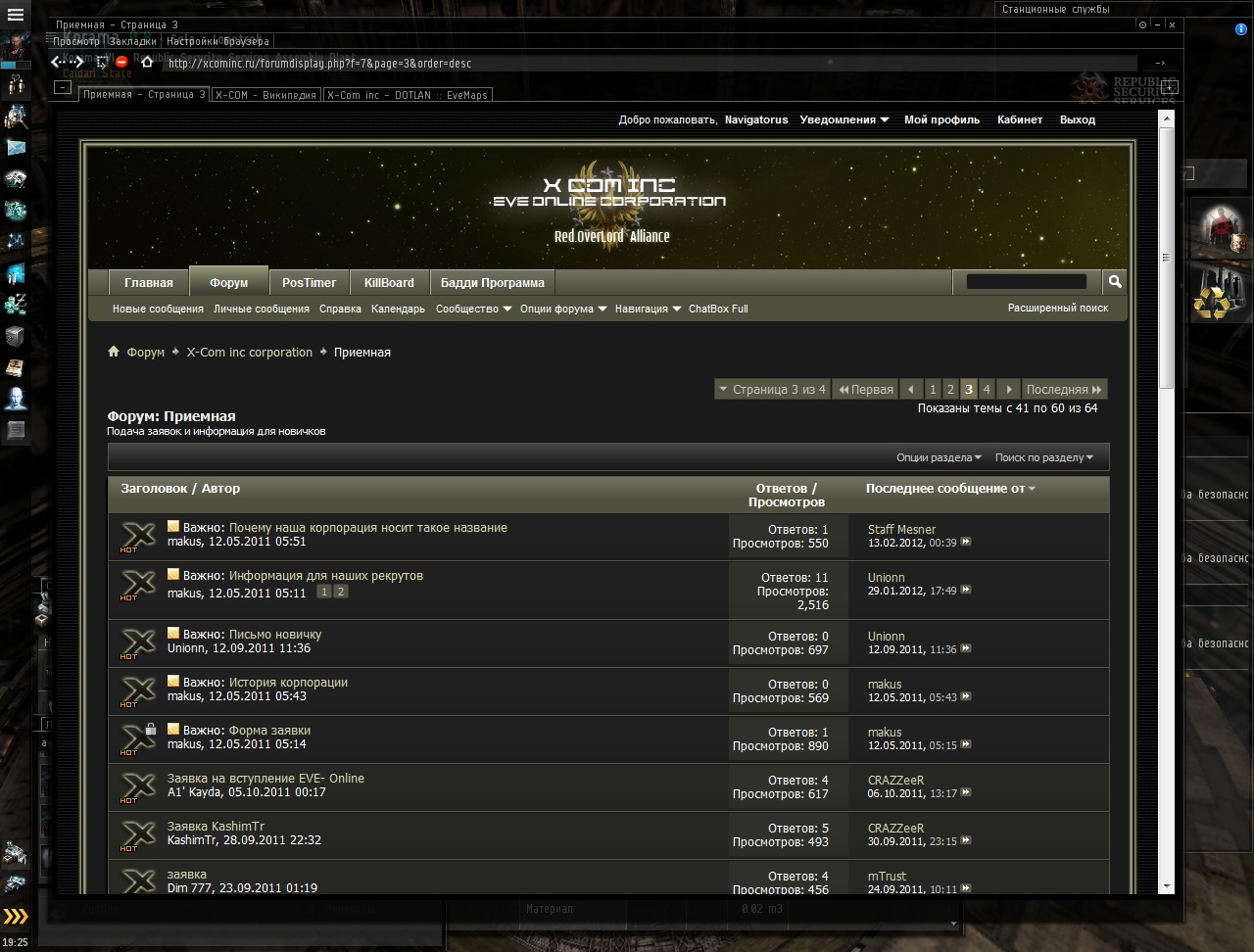
Task: Jump to the Последняя page button
Action: pos(1065,389)
